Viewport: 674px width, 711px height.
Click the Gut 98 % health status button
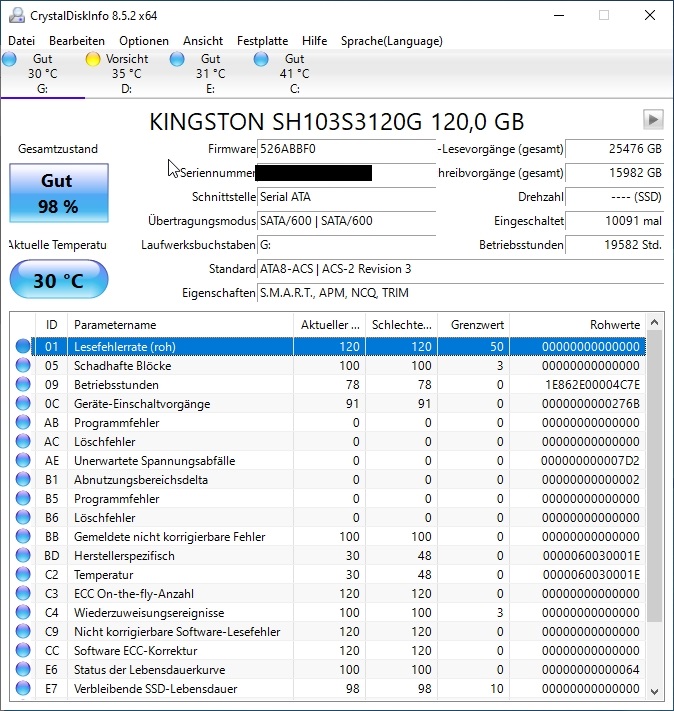[59, 193]
